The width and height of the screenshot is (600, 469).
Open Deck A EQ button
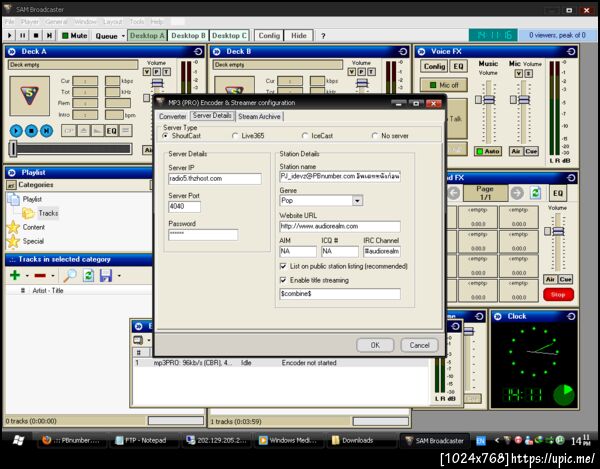click(111, 131)
